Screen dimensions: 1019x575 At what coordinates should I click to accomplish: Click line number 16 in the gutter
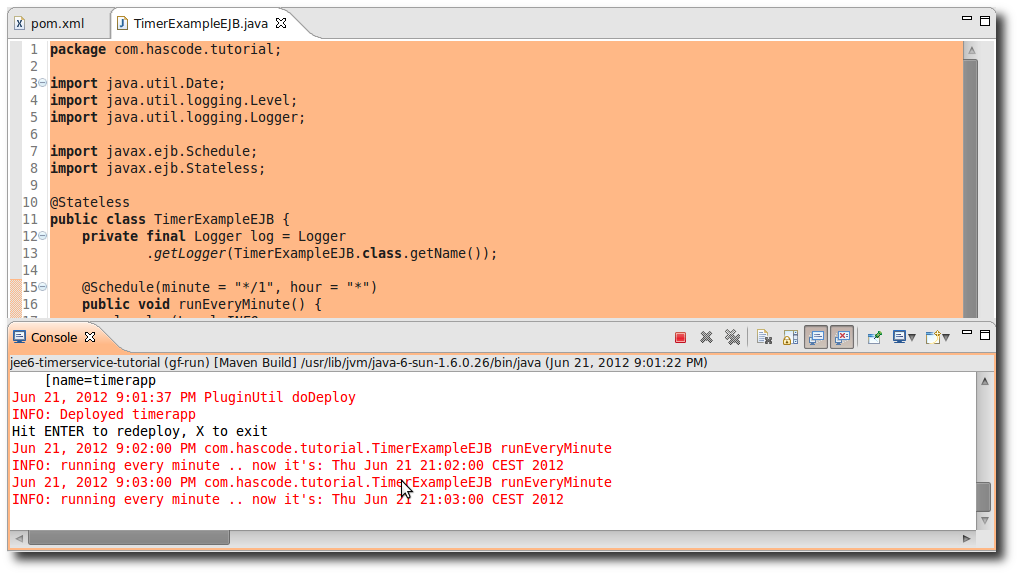[31, 304]
